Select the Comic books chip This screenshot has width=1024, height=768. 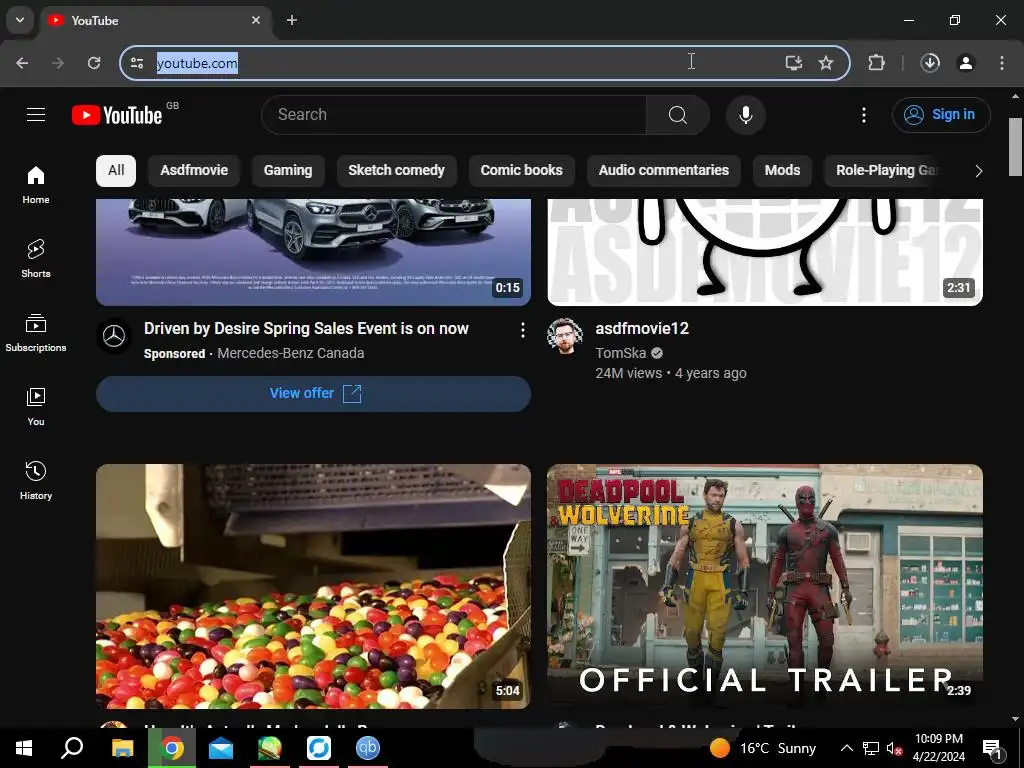coord(522,170)
